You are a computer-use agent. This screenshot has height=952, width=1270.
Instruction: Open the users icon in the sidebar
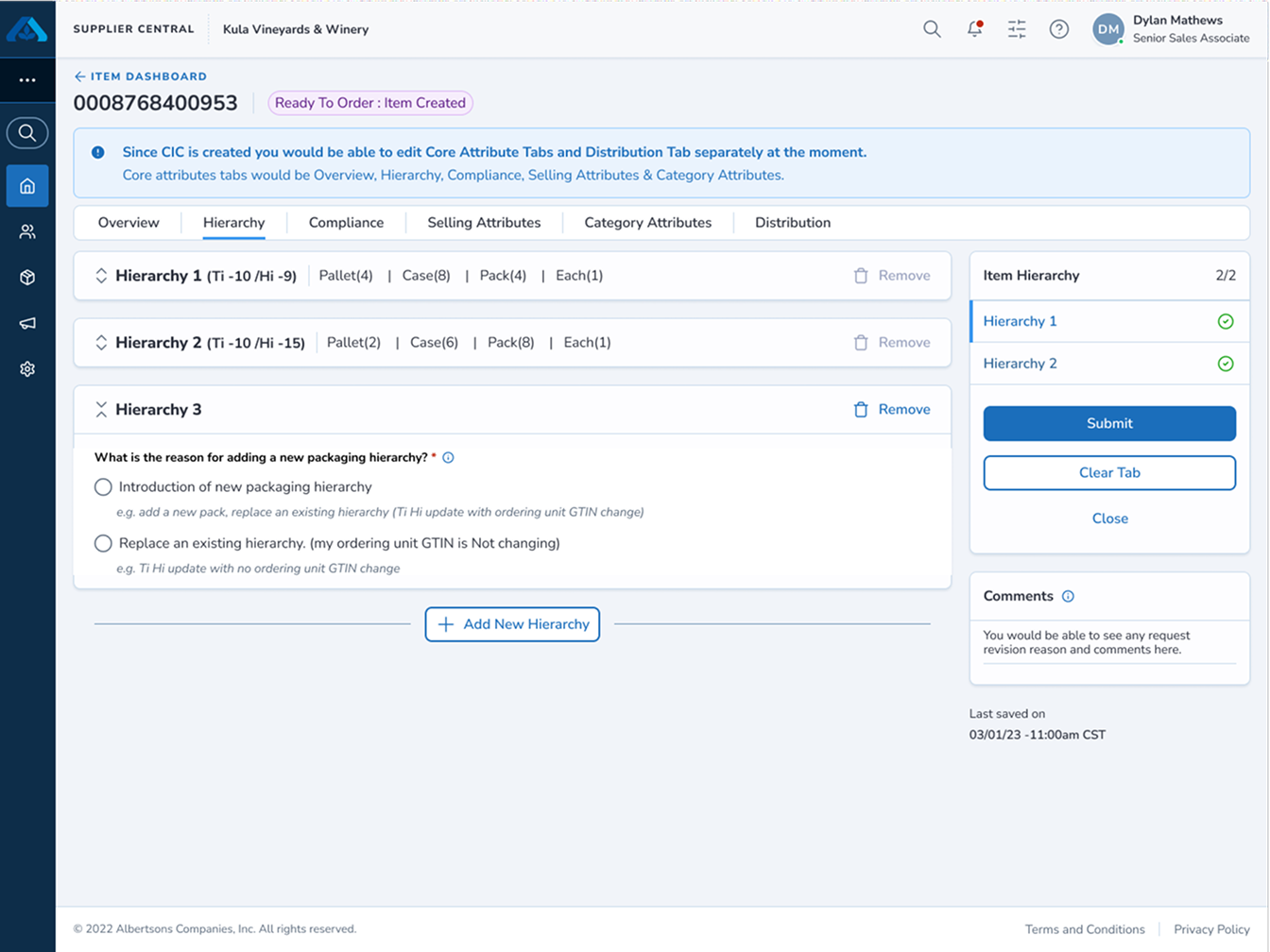(x=27, y=231)
